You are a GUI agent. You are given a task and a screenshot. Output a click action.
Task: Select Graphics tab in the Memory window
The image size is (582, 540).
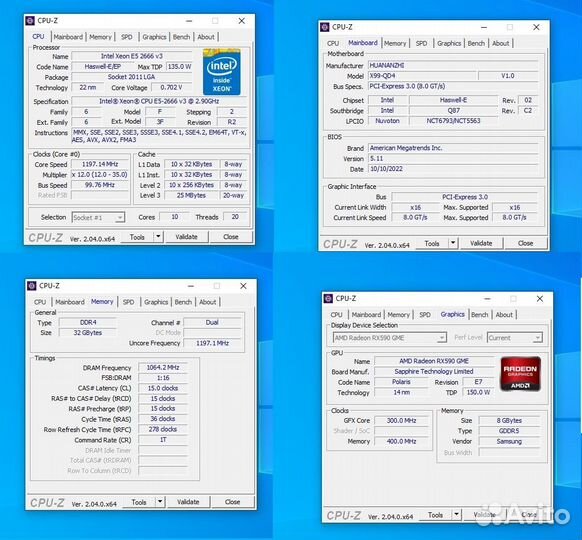tap(156, 302)
